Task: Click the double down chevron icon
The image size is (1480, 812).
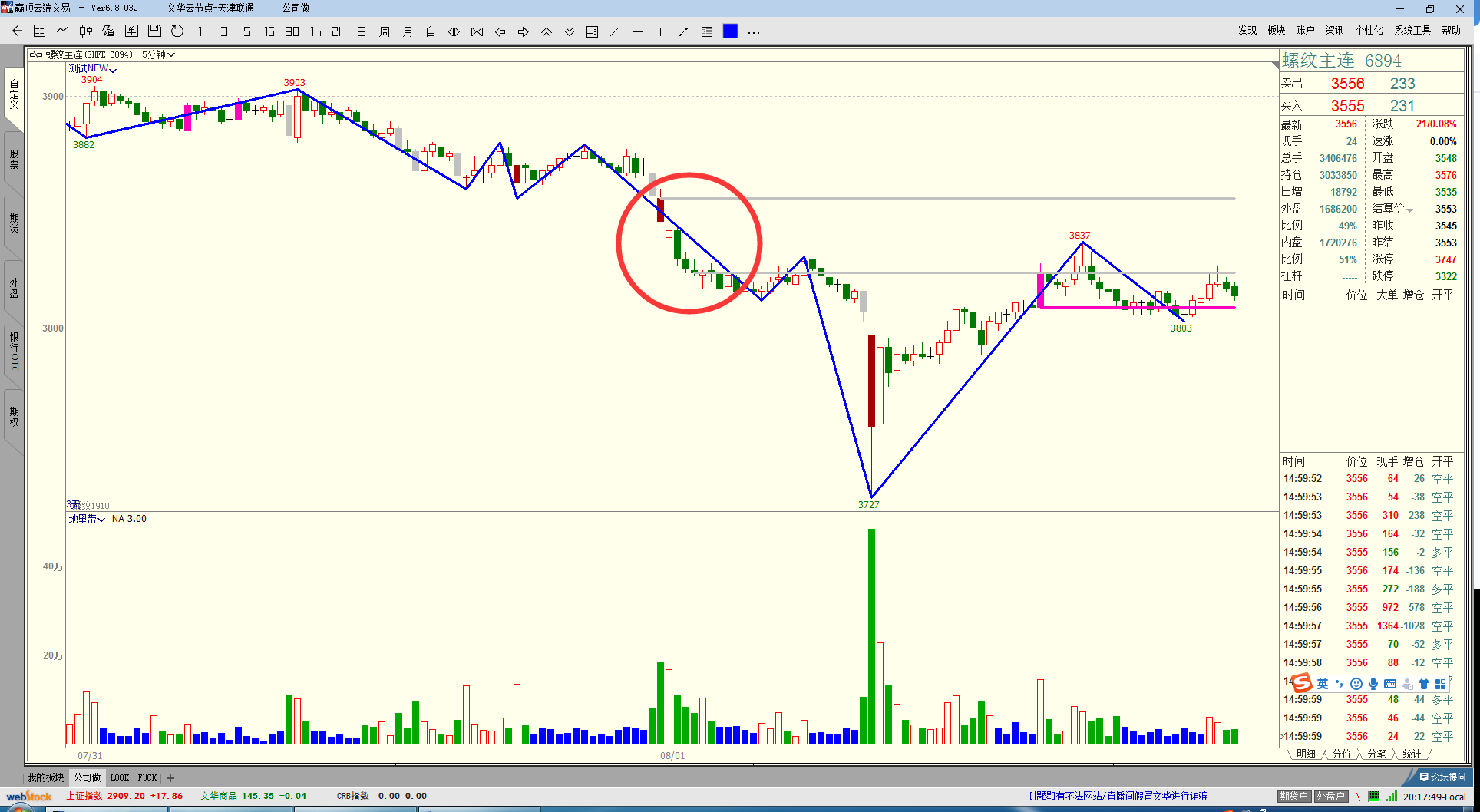Action: [569, 31]
